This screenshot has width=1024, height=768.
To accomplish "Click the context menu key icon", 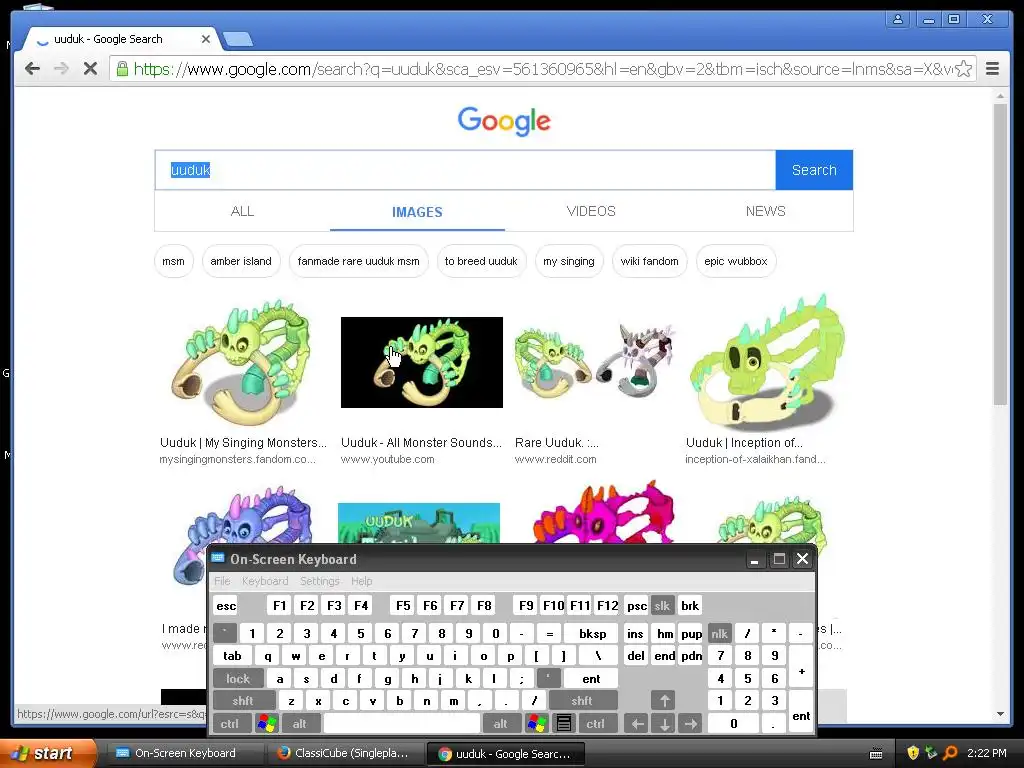I will coord(564,724).
